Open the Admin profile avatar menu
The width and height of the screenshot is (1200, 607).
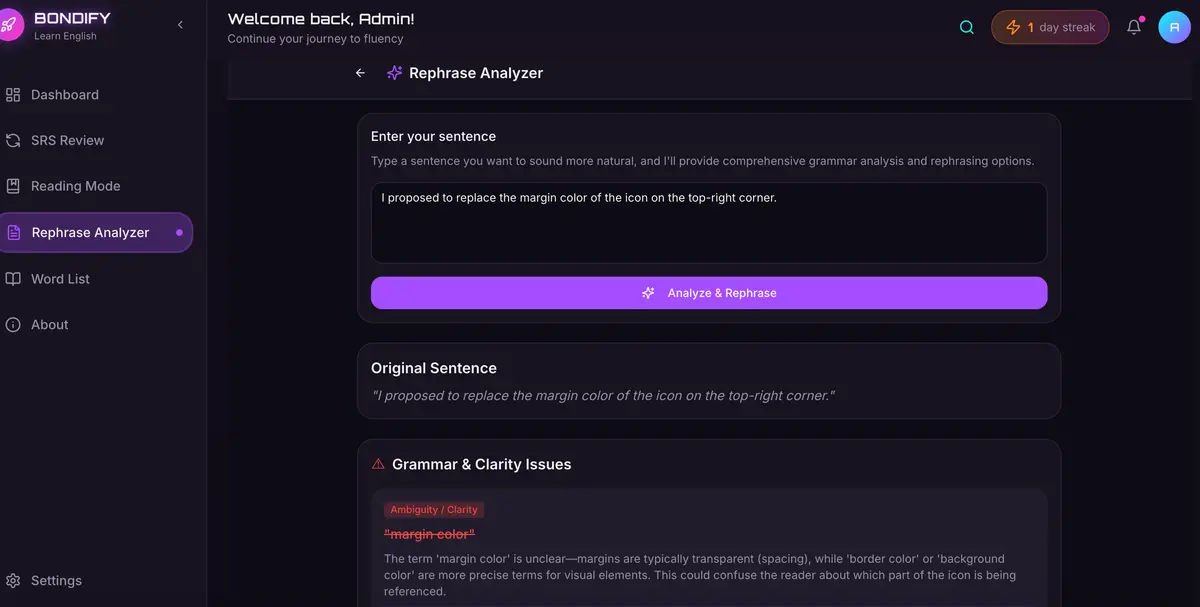1174,28
